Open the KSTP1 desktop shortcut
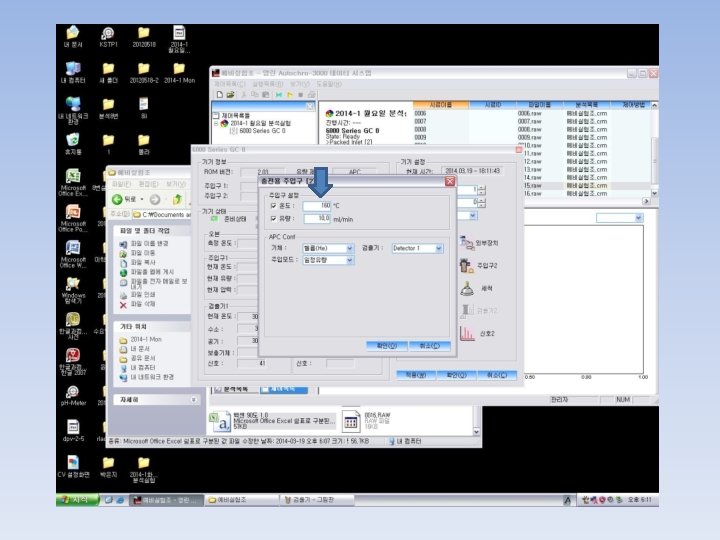Screen dimensions: 720x540 coord(108,37)
